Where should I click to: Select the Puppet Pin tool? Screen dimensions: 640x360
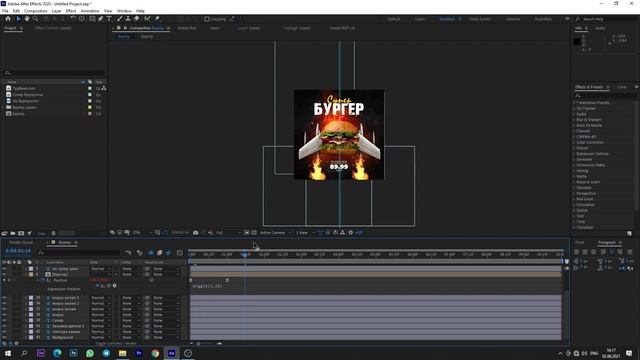tap(157, 19)
